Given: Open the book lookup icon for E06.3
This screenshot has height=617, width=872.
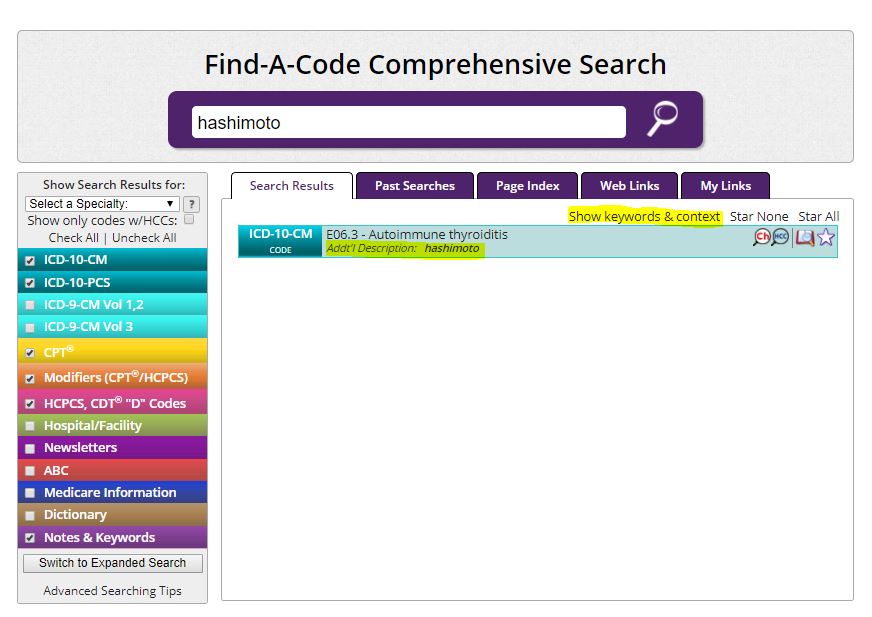Looking at the screenshot, I should (x=805, y=238).
